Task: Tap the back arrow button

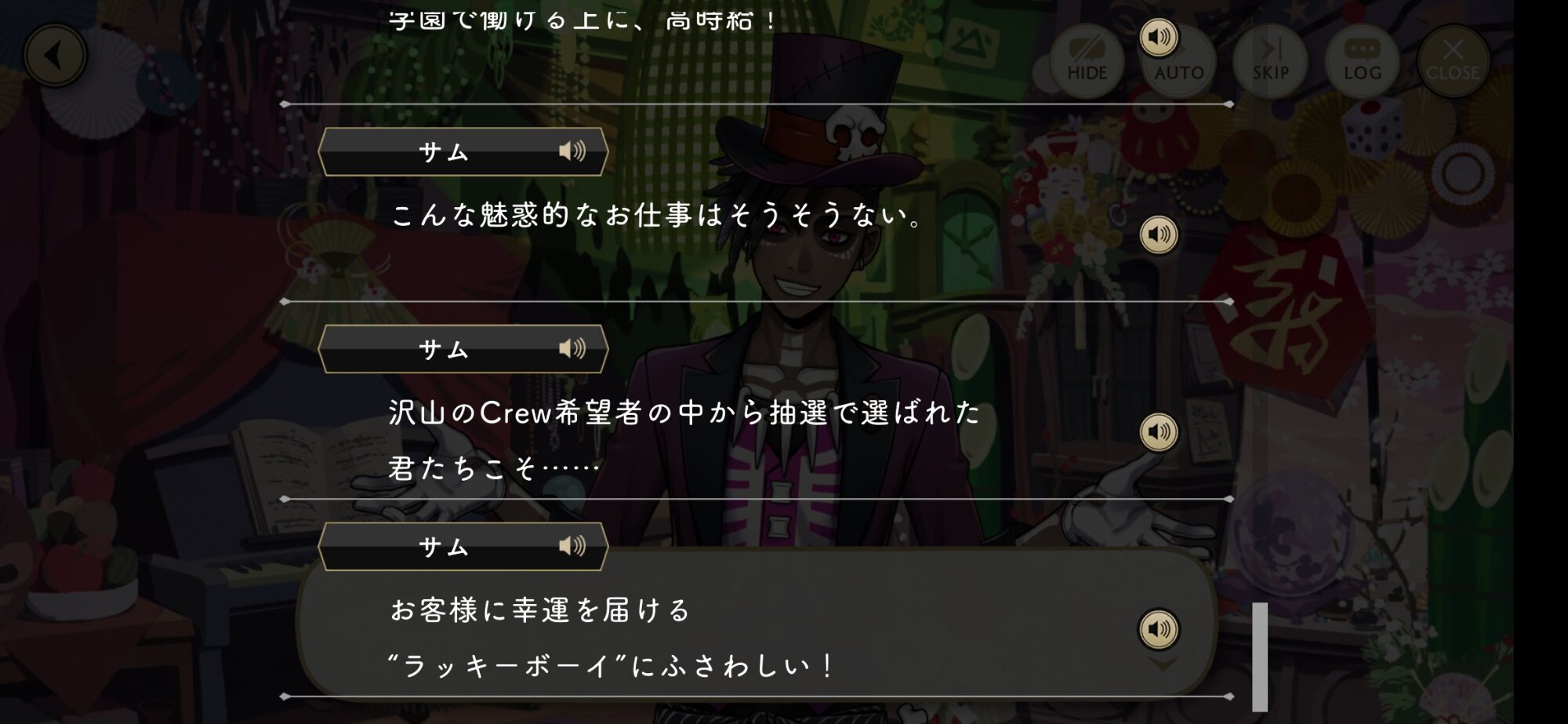Action: [55, 56]
